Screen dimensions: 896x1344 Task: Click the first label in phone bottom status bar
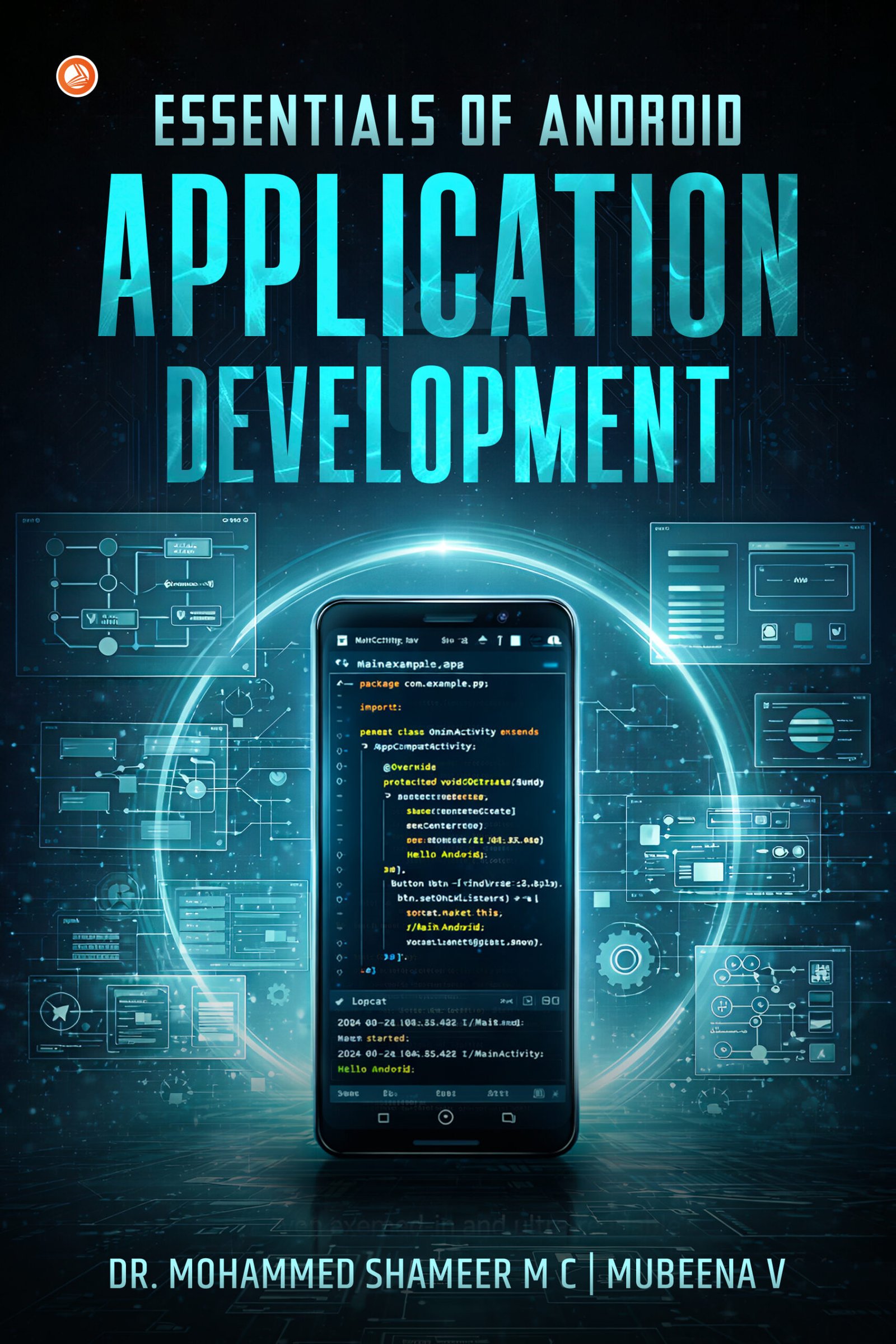pos(347,1093)
